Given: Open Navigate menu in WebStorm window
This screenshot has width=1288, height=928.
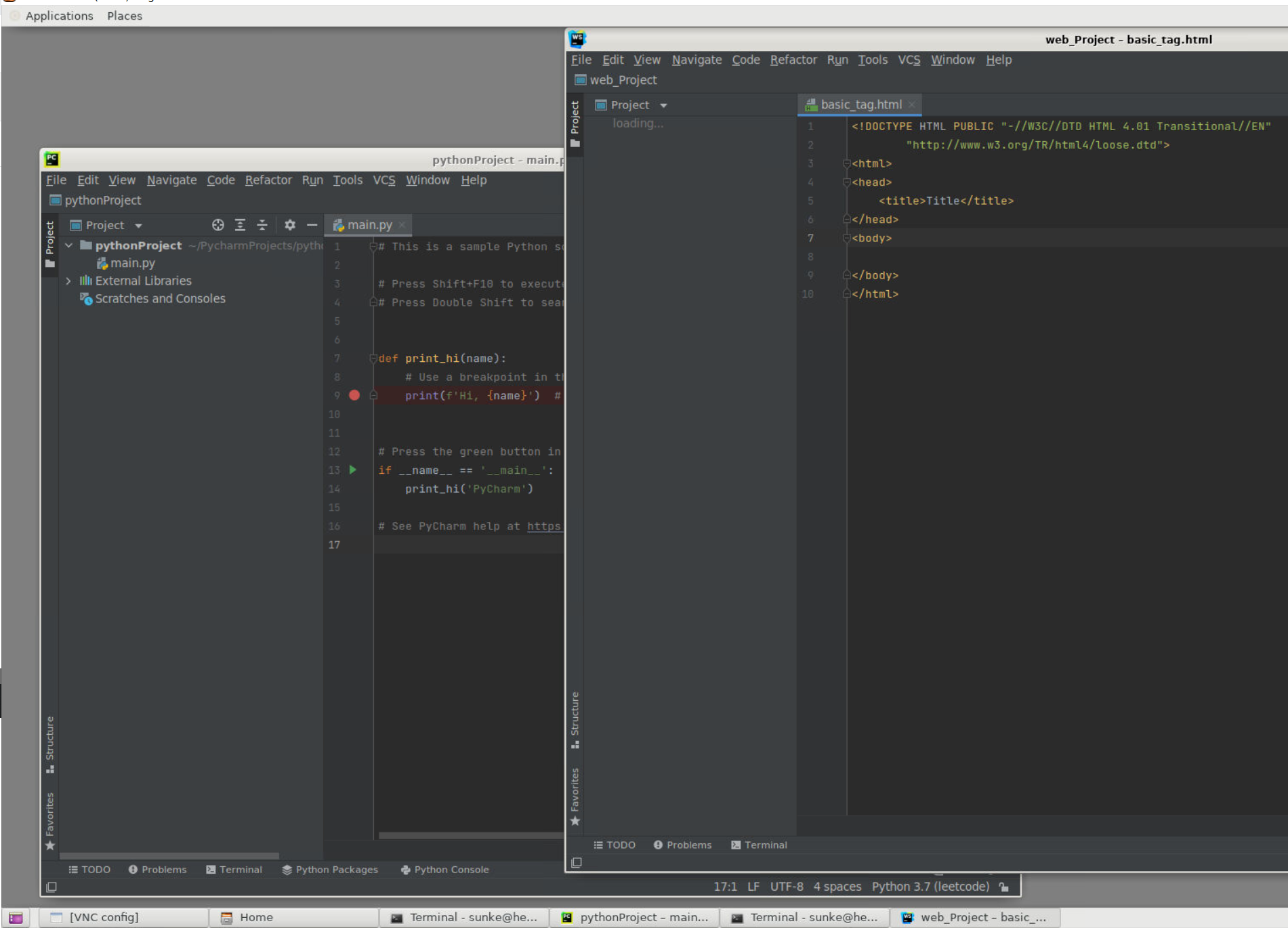Looking at the screenshot, I should pyautogui.click(x=697, y=60).
